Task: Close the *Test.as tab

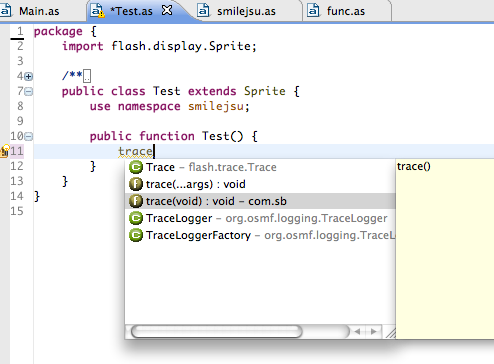Action: (167, 10)
